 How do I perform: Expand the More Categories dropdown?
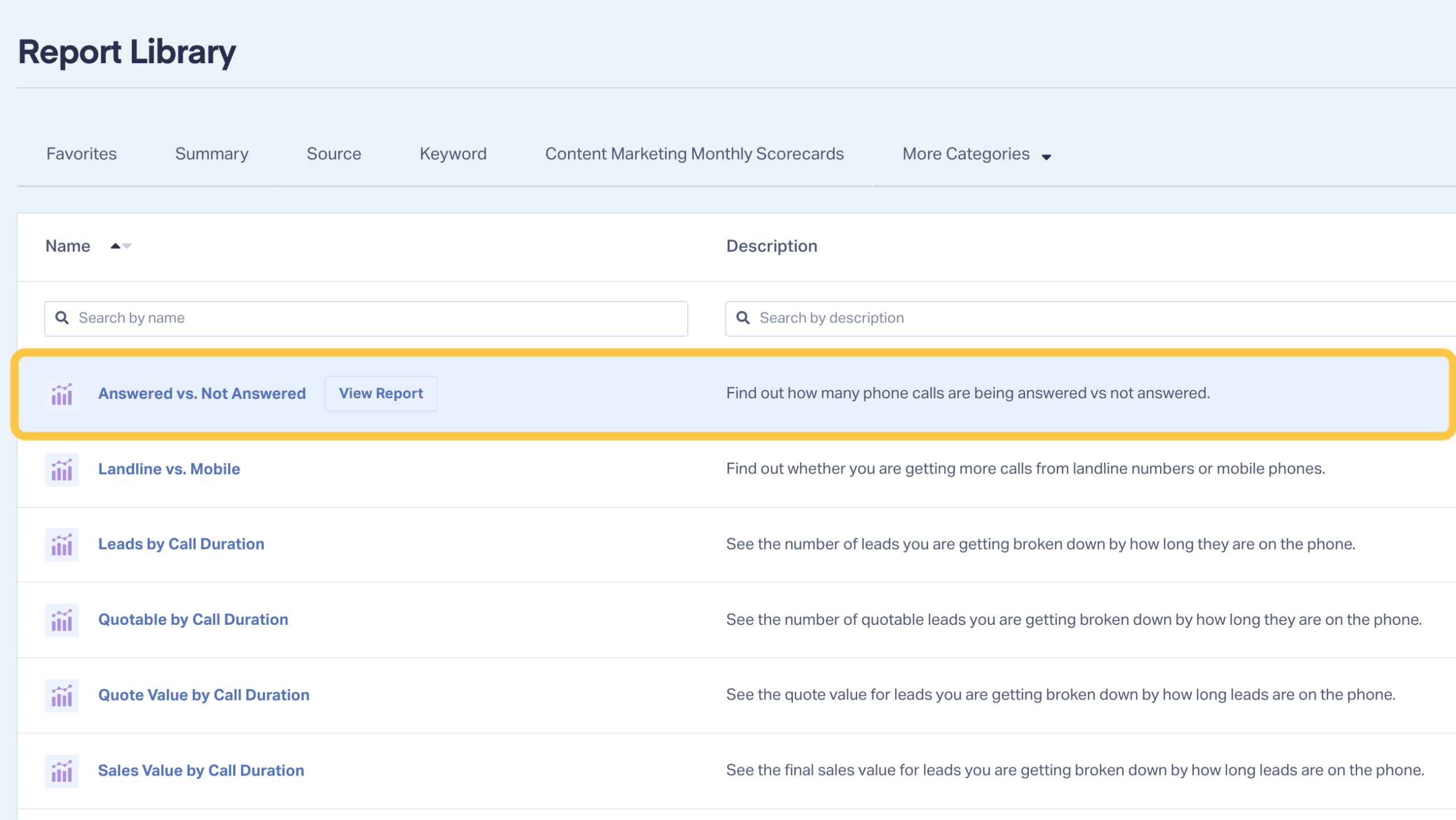pyautogui.click(x=977, y=154)
